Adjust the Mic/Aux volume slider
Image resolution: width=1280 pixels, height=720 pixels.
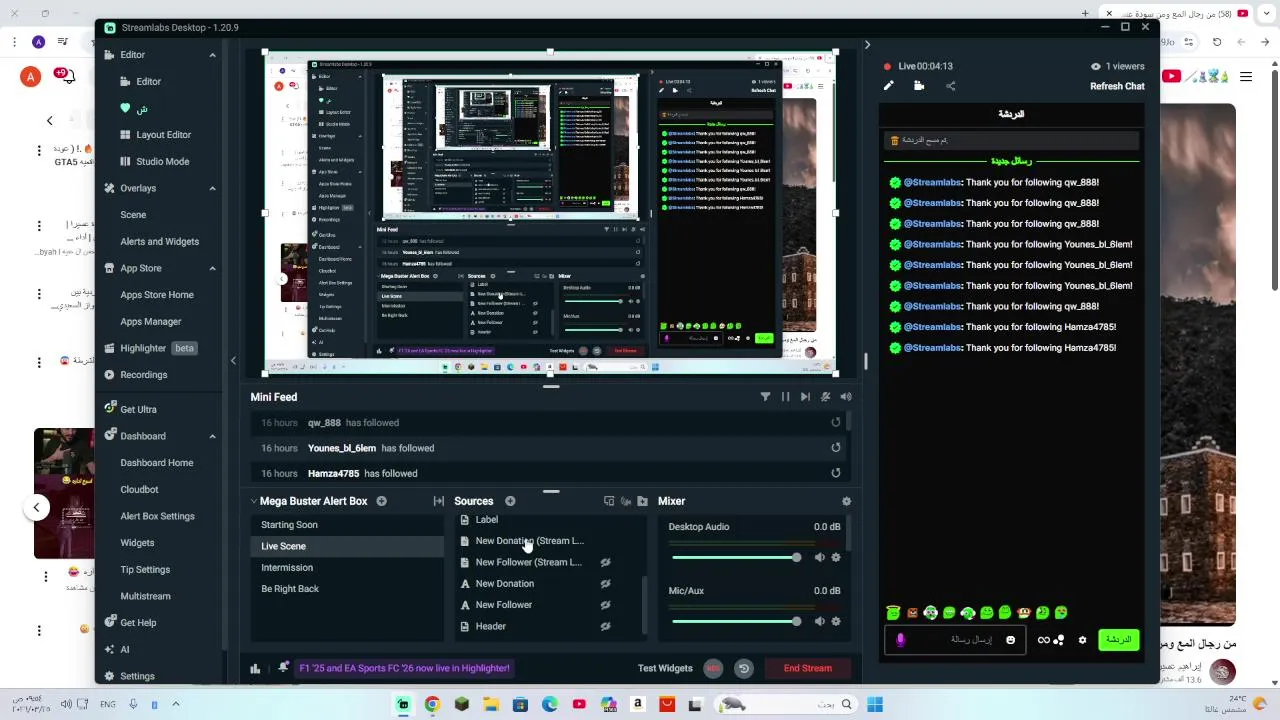pyautogui.click(x=736, y=621)
